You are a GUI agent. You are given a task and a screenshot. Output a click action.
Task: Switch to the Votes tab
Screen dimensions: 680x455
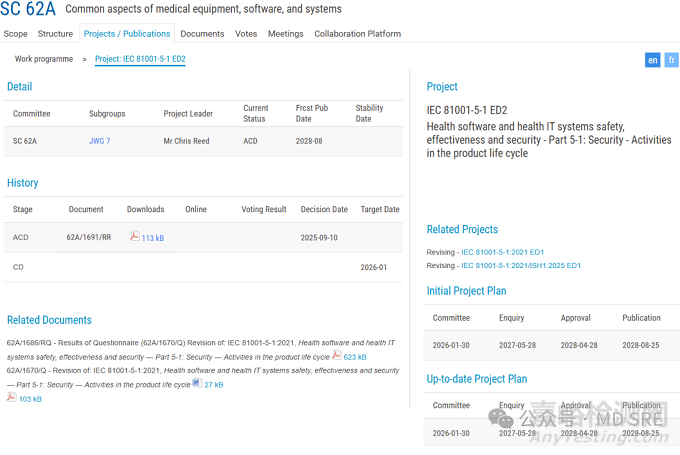(246, 34)
